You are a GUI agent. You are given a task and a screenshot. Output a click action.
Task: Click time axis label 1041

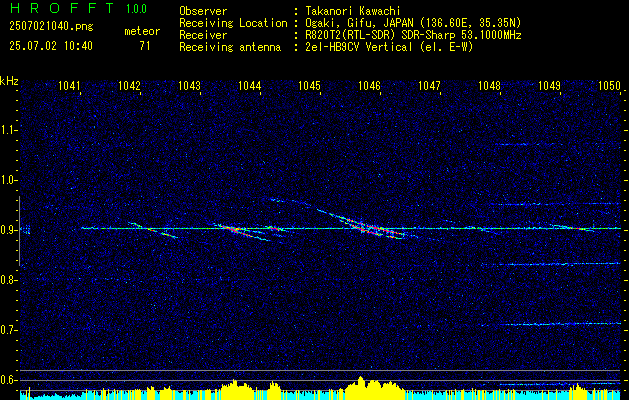[x=69, y=85]
